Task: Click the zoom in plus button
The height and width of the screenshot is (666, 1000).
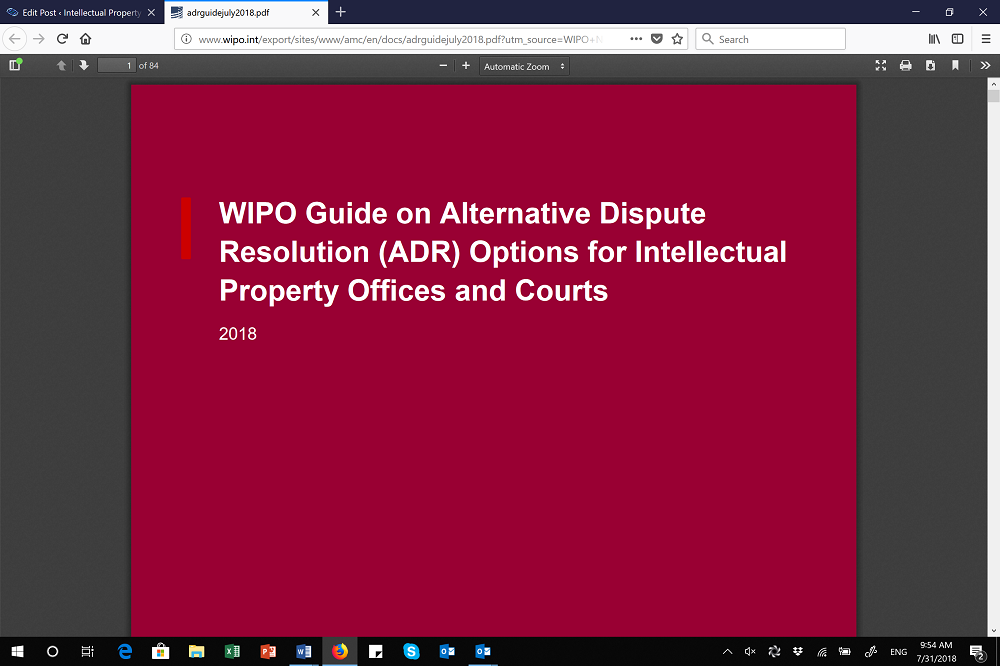Action: pos(466,66)
